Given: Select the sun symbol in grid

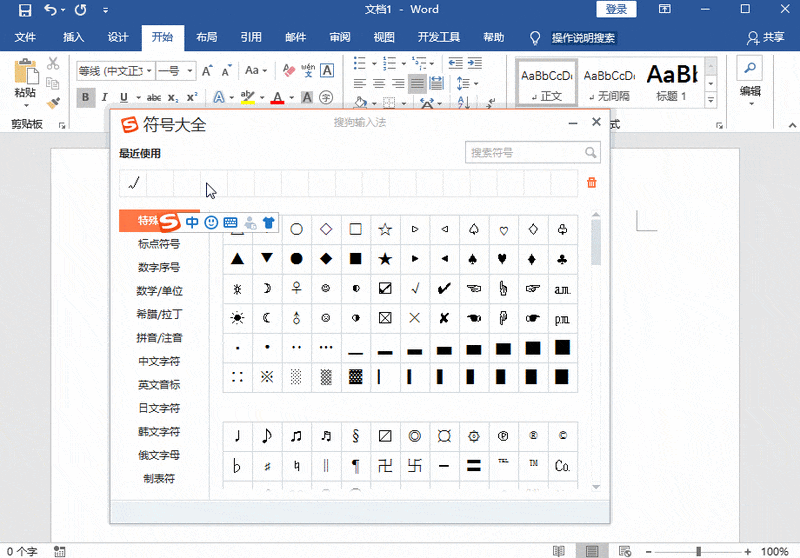Looking at the screenshot, I should point(237,318).
